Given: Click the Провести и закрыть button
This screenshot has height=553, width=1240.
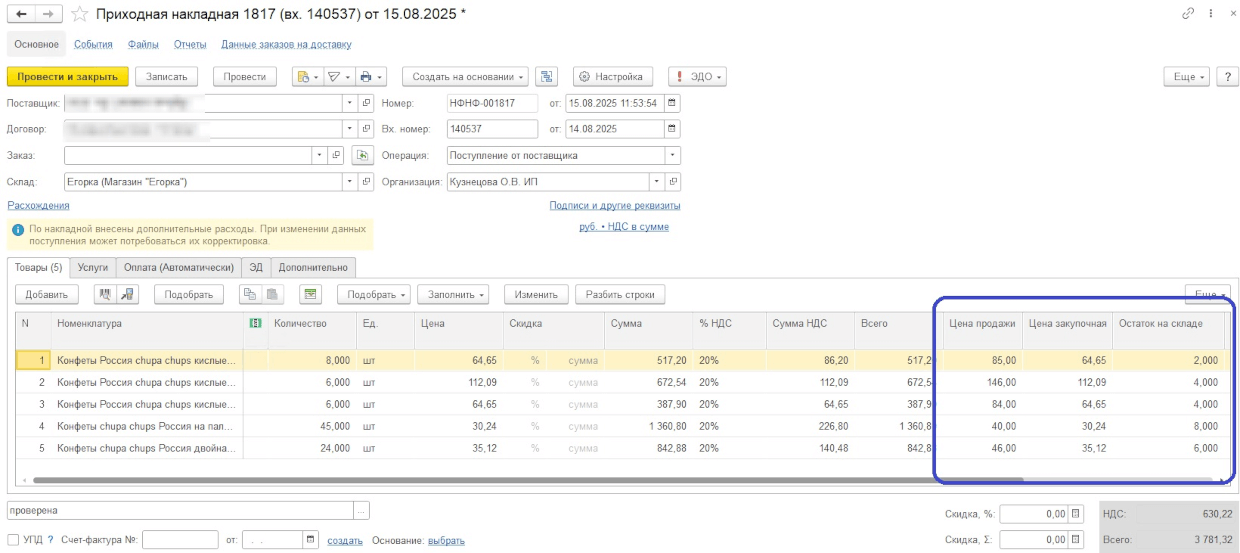Looking at the screenshot, I should click(67, 77).
